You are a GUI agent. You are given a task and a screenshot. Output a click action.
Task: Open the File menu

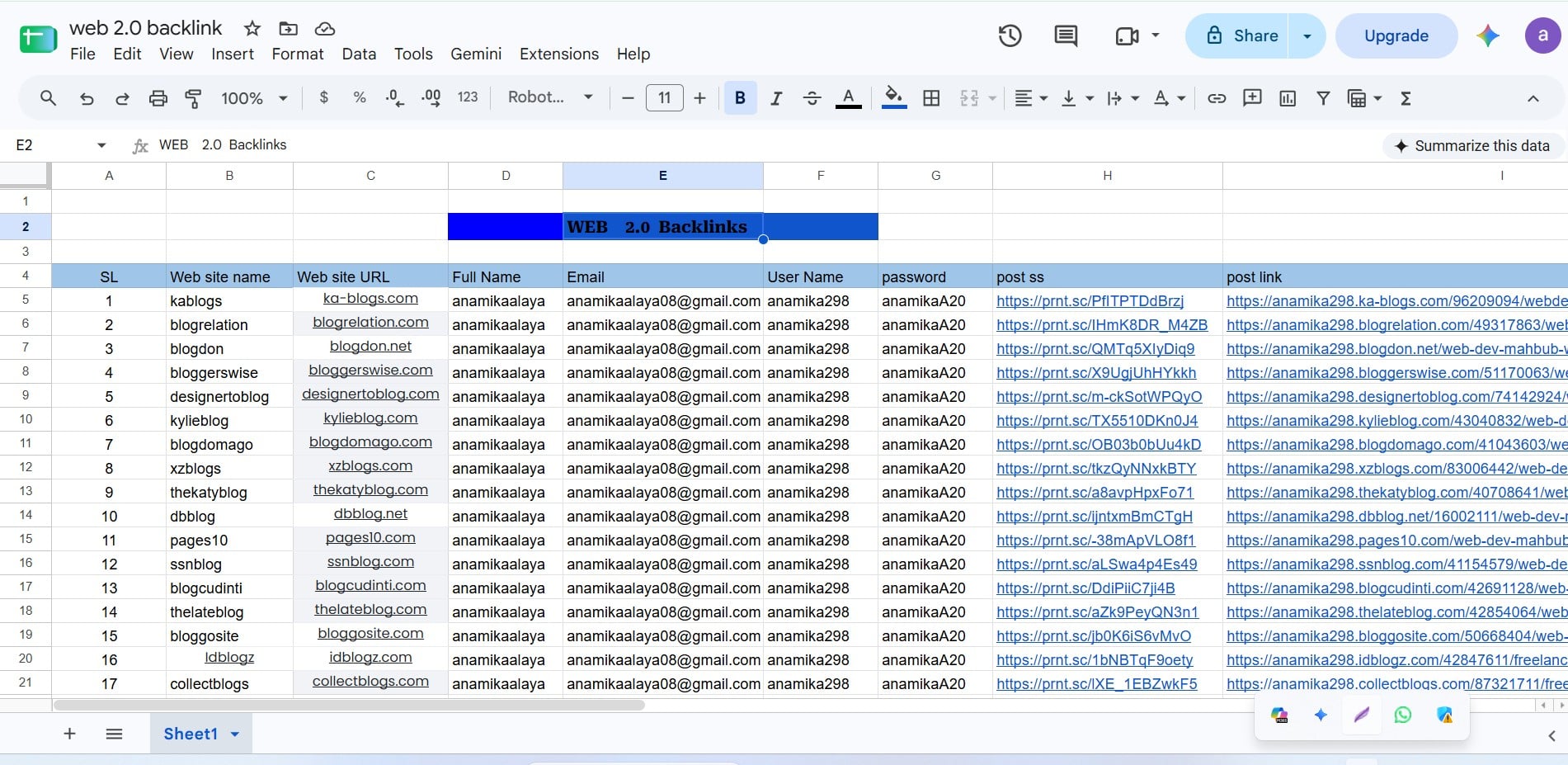pyautogui.click(x=82, y=54)
